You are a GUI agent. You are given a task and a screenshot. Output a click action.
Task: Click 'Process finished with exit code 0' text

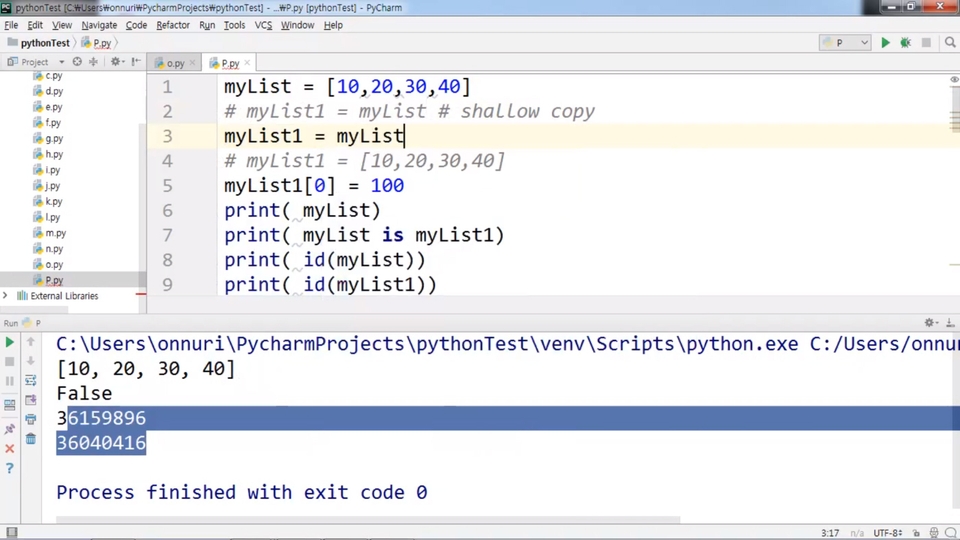tap(242, 492)
